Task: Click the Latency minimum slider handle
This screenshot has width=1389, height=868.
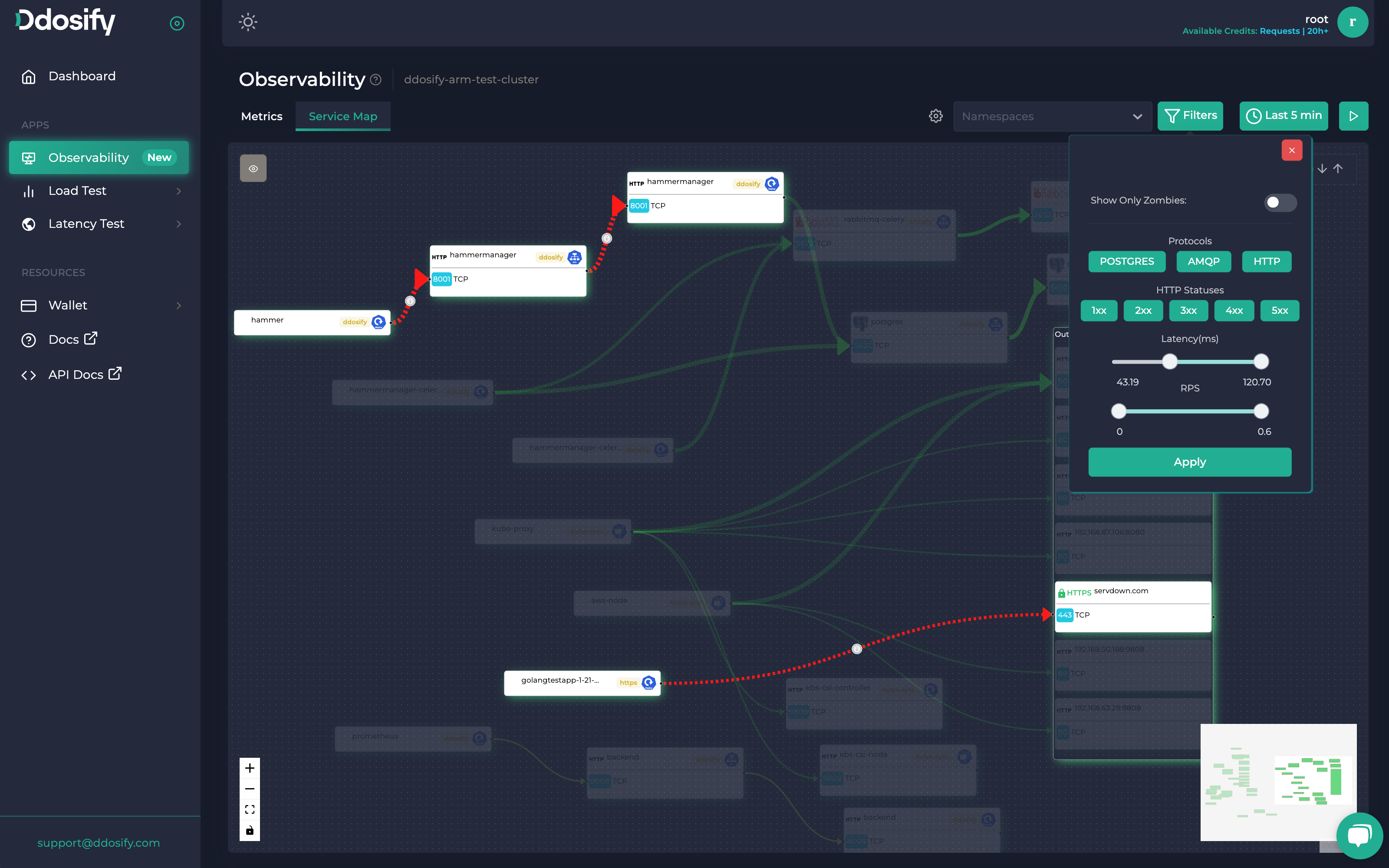Action: click(x=1170, y=362)
